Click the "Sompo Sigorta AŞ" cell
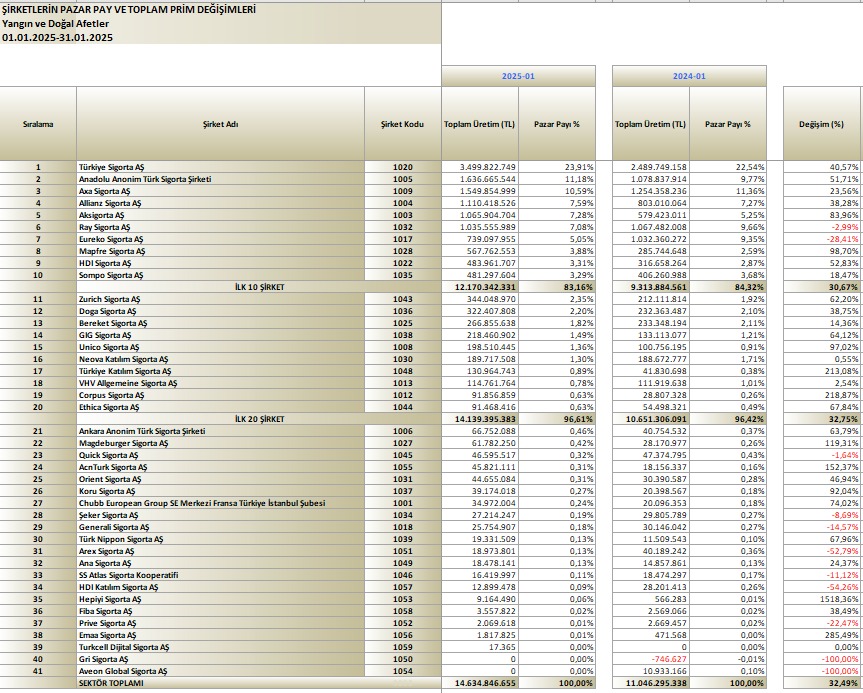 coord(220,275)
